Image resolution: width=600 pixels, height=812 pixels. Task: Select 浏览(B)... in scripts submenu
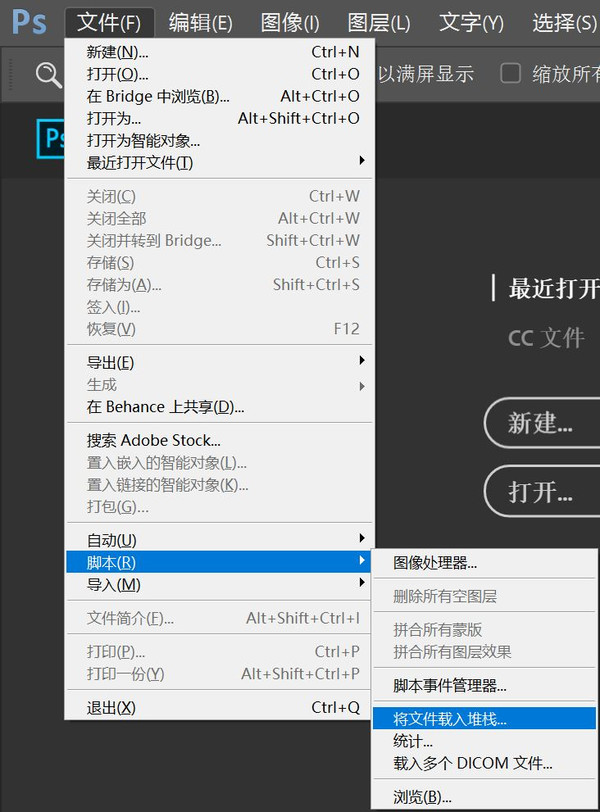(485, 796)
